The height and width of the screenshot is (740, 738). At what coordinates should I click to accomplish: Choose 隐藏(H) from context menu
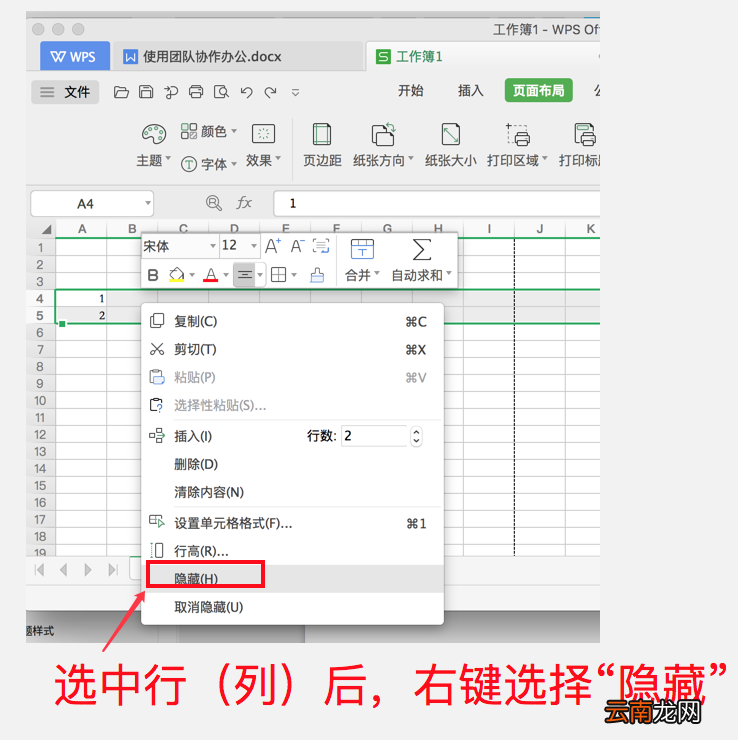pos(292,579)
